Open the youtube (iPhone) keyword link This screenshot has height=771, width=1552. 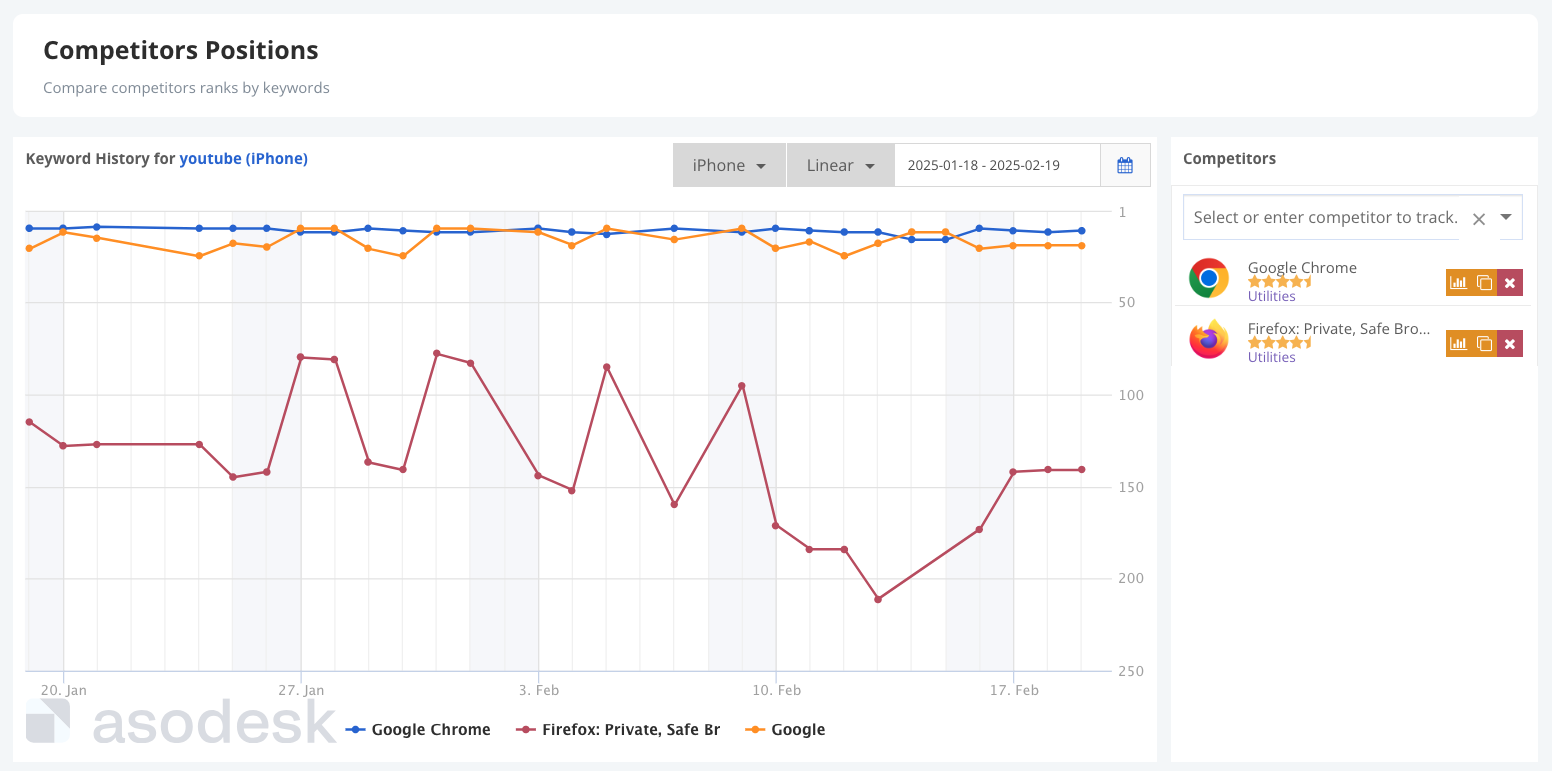[x=244, y=158]
